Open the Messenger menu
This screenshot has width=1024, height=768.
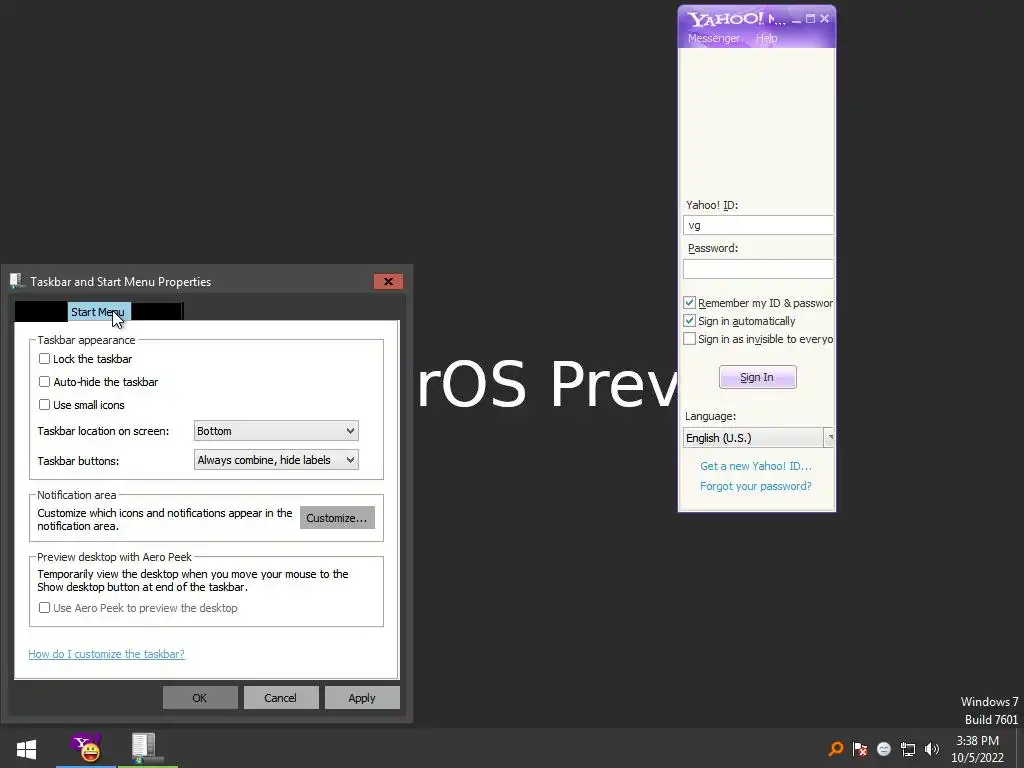(x=714, y=38)
